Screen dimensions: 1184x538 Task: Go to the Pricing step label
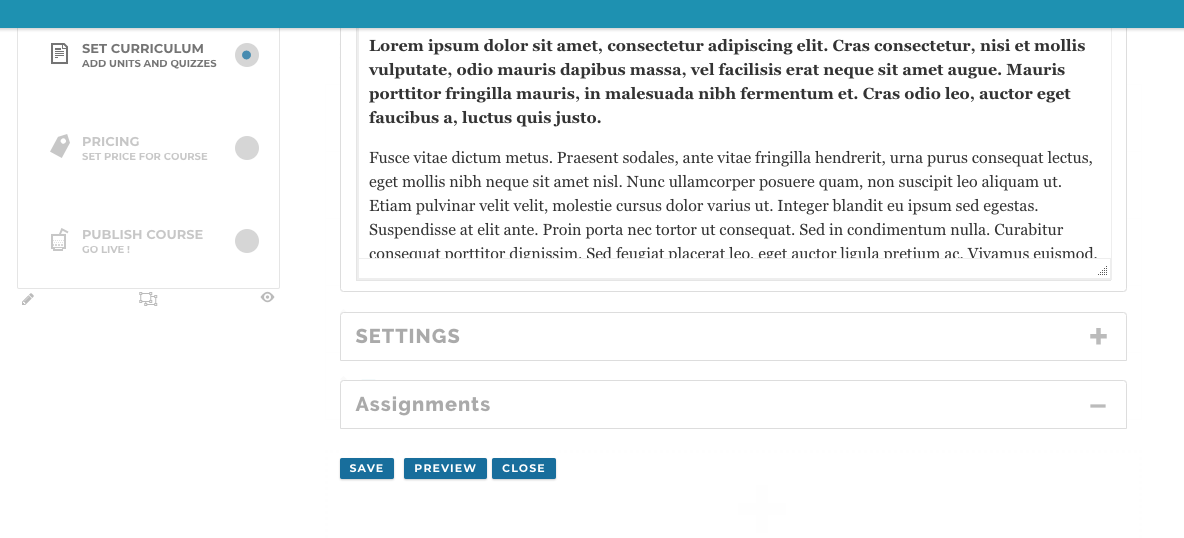click(x=111, y=142)
